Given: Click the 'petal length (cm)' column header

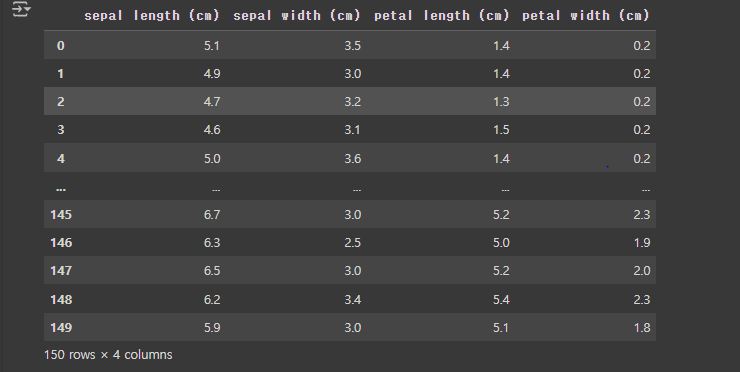Looking at the screenshot, I should point(442,16).
